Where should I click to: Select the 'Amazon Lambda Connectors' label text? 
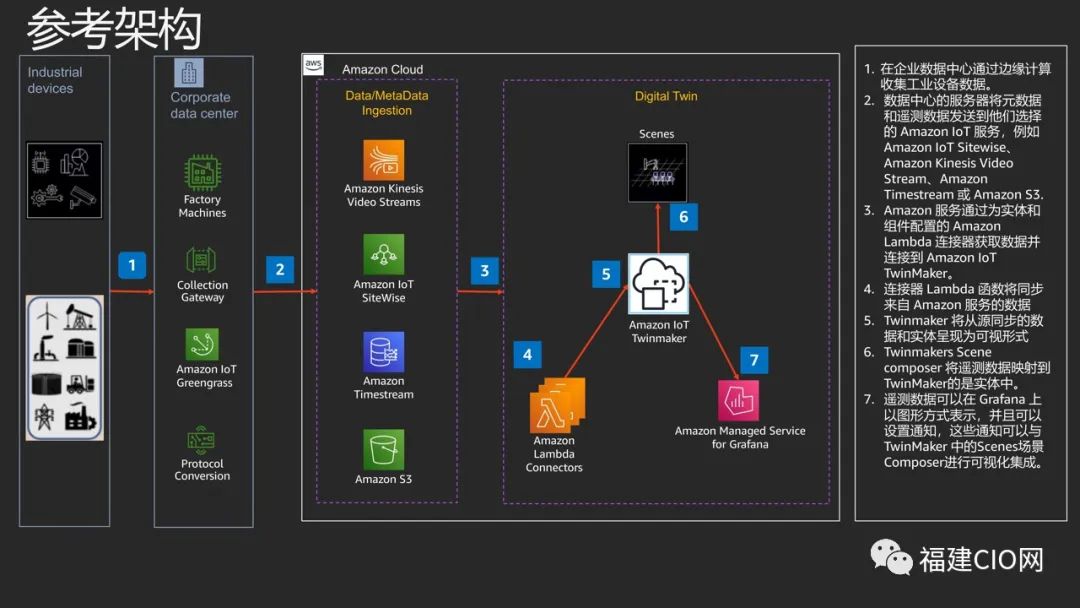pos(554,454)
